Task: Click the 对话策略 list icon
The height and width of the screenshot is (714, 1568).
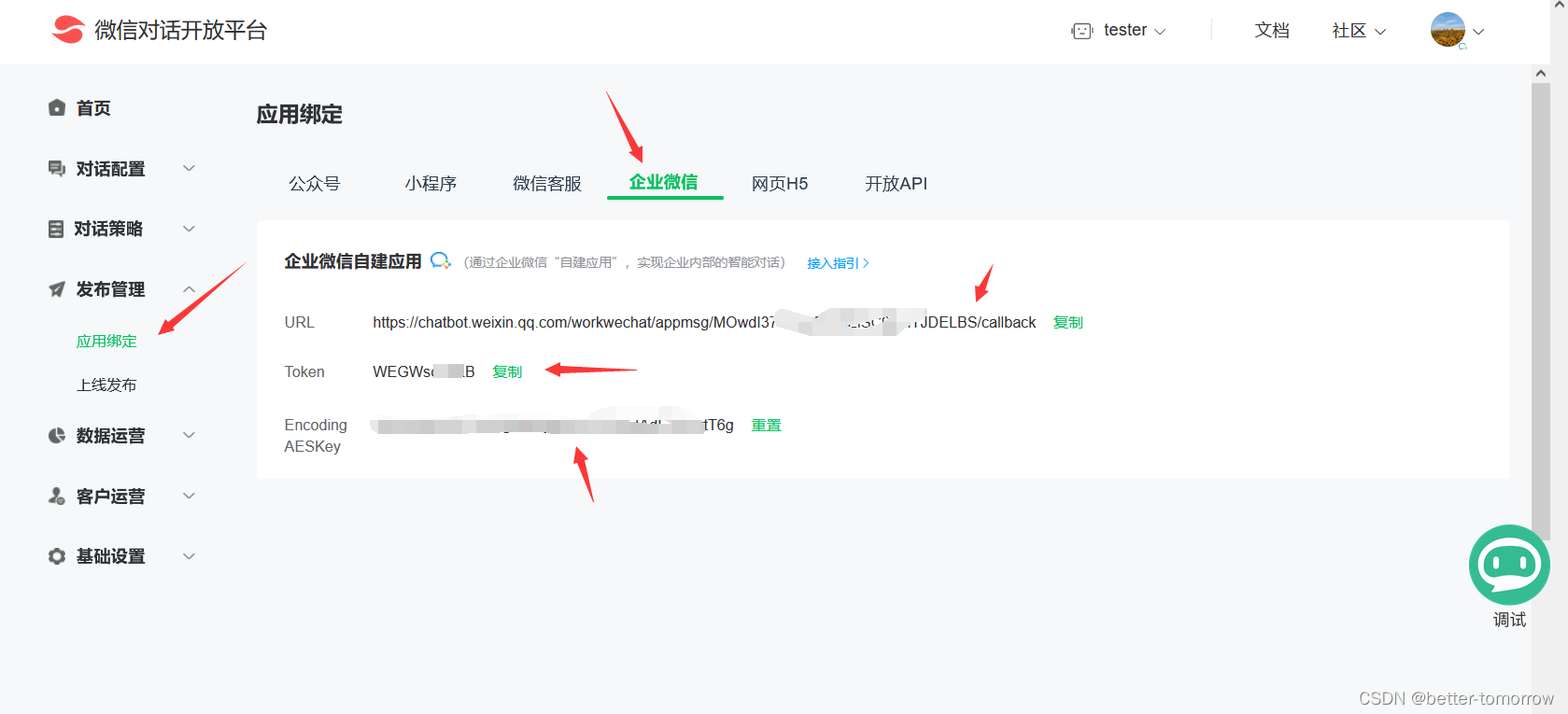Action: [56, 229]
